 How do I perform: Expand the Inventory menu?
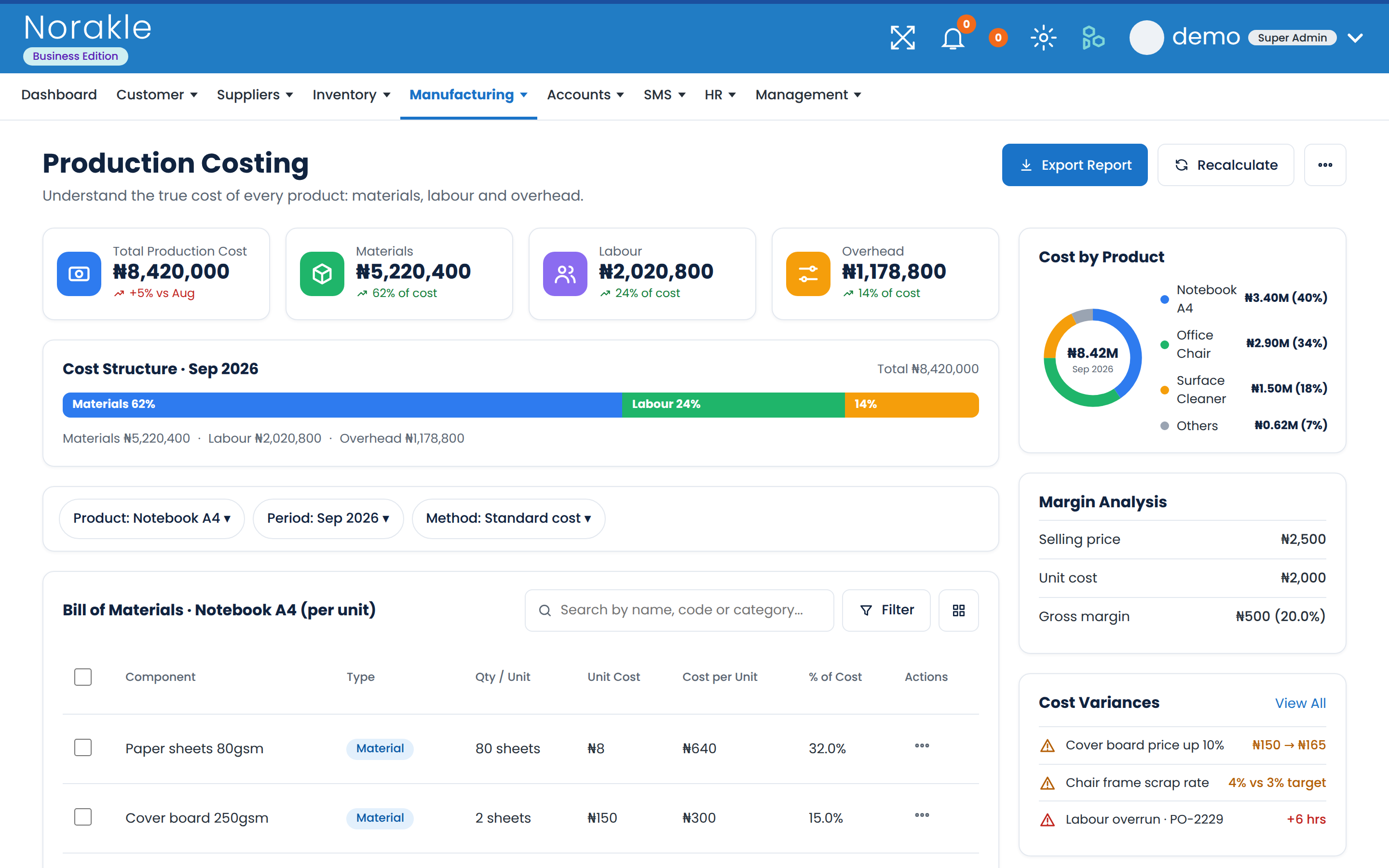(x=351, y=95)
